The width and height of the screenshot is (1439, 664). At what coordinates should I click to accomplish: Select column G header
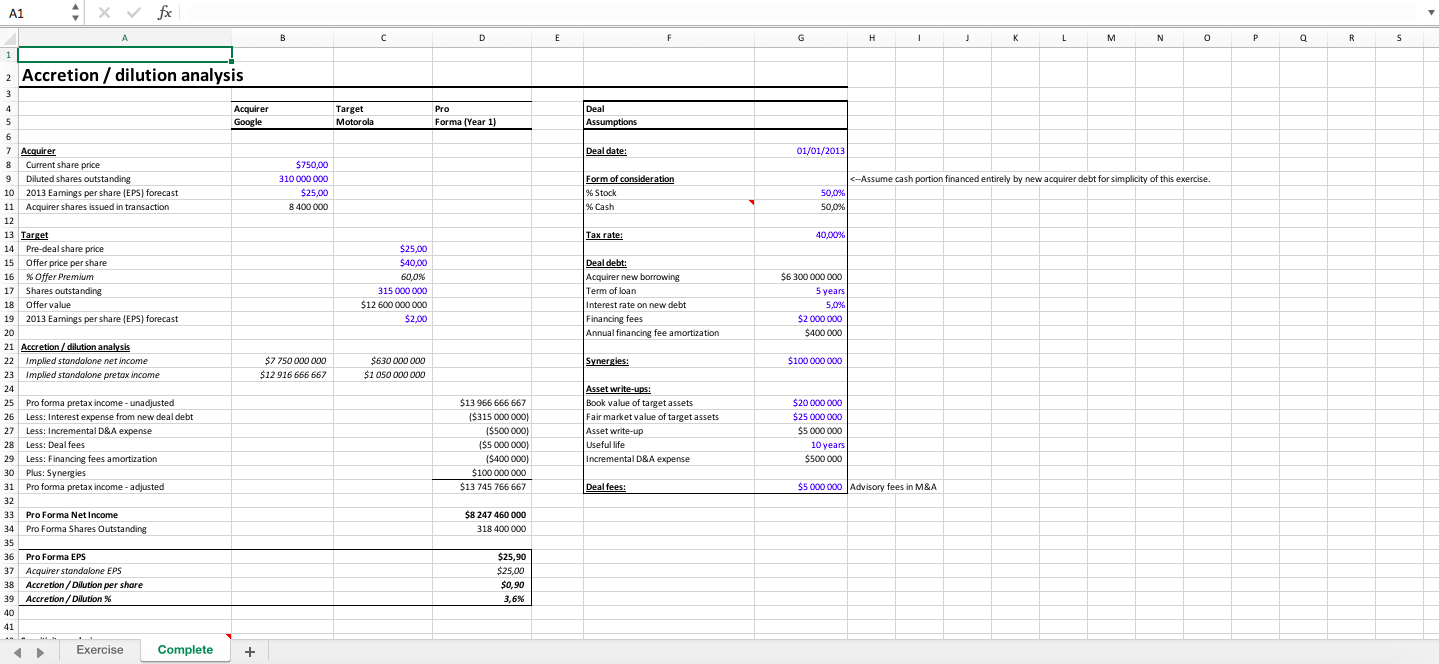coord(800,38)
